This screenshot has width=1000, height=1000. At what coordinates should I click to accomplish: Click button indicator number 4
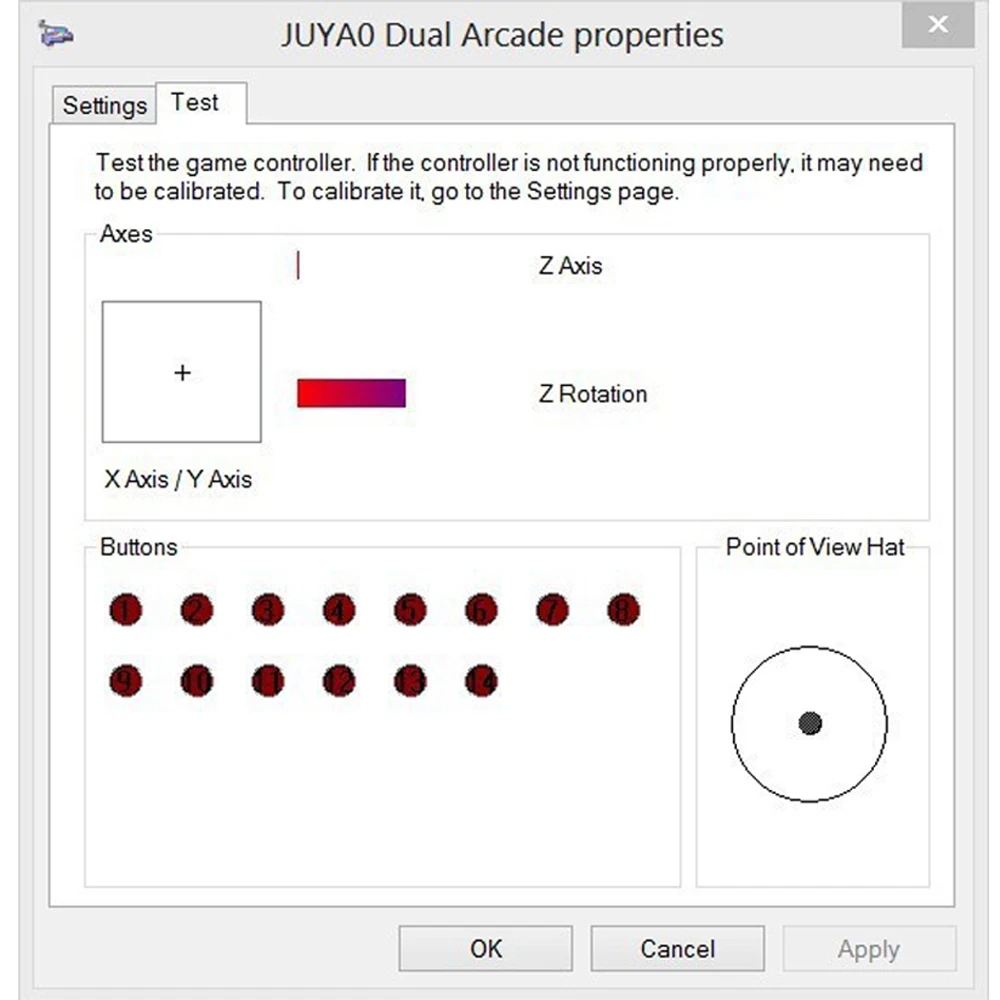339,610
